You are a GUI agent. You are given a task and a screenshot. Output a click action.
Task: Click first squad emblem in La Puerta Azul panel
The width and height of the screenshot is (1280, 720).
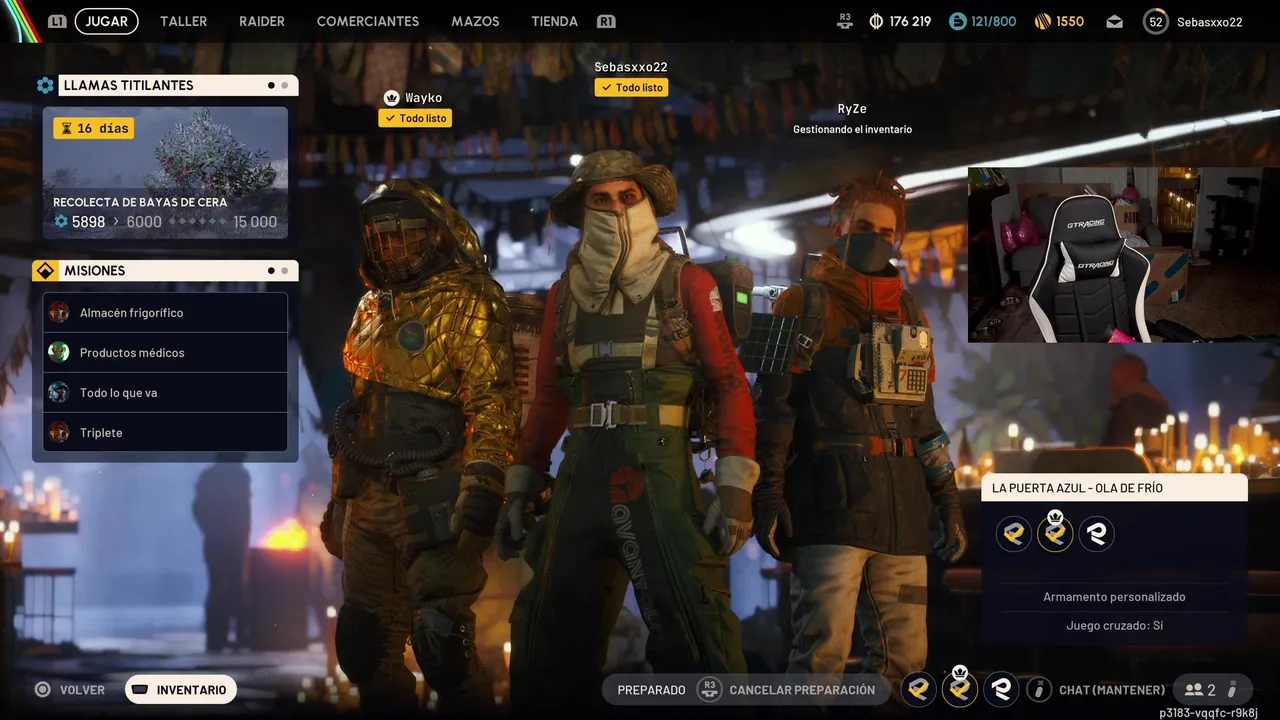[x=1013, y=533]
